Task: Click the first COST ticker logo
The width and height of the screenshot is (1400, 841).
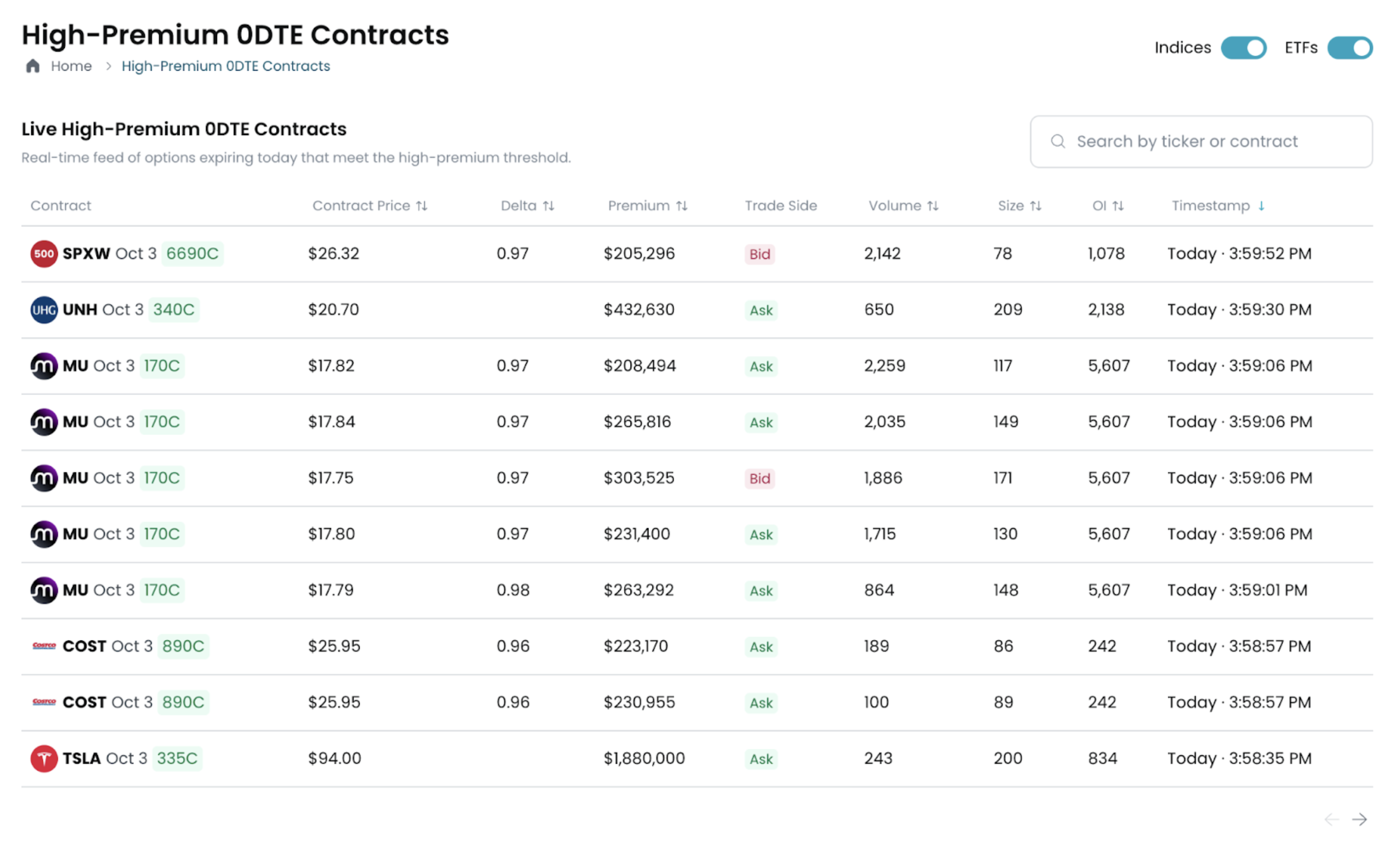Action: tap(43, 646)
